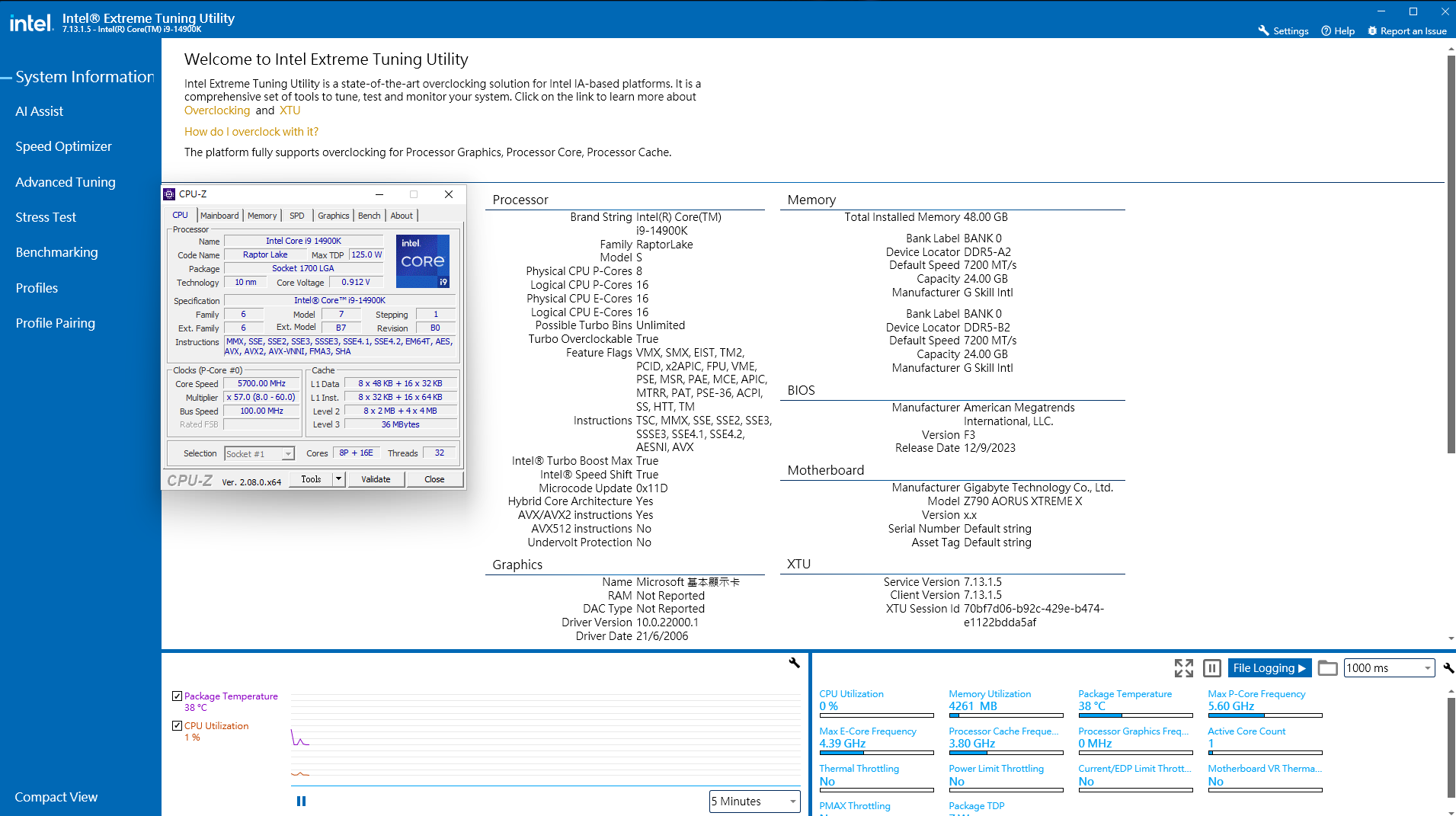Uncheck Package Temperature graph checkbox

coord(177,696)
